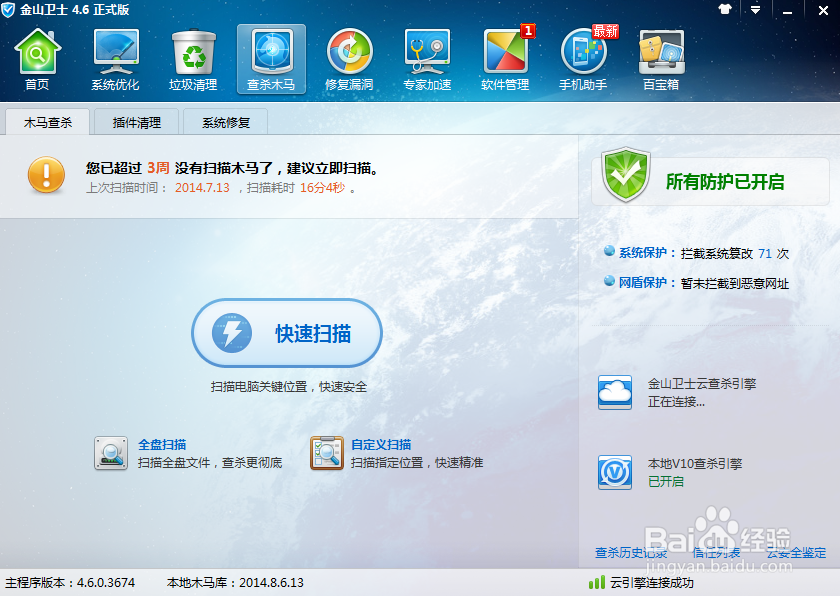Open the 首页 home icon
This screenshot has width=840, height=596.
click(37, 60)
